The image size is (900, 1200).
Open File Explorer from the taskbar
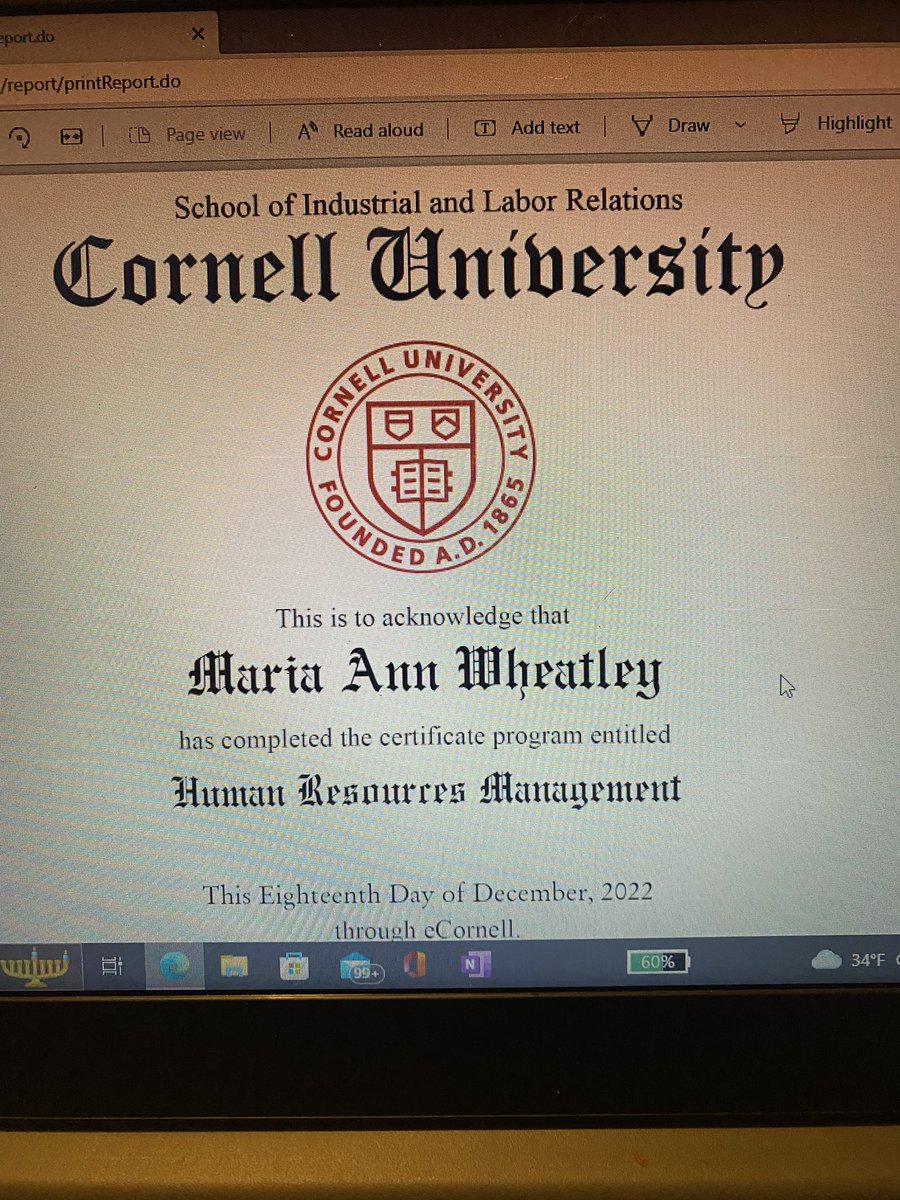[x=235, y=966]
